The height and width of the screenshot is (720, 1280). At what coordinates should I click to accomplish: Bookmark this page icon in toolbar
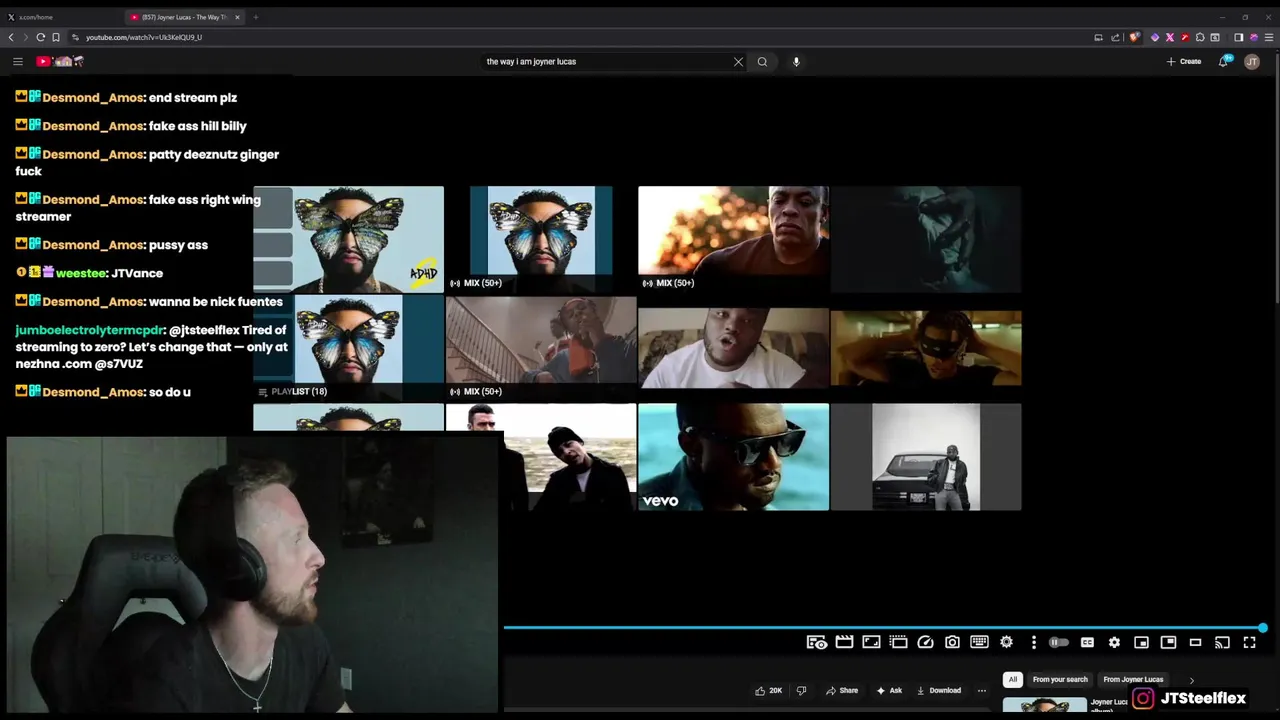pyautogui.click(x=56, y=37)
